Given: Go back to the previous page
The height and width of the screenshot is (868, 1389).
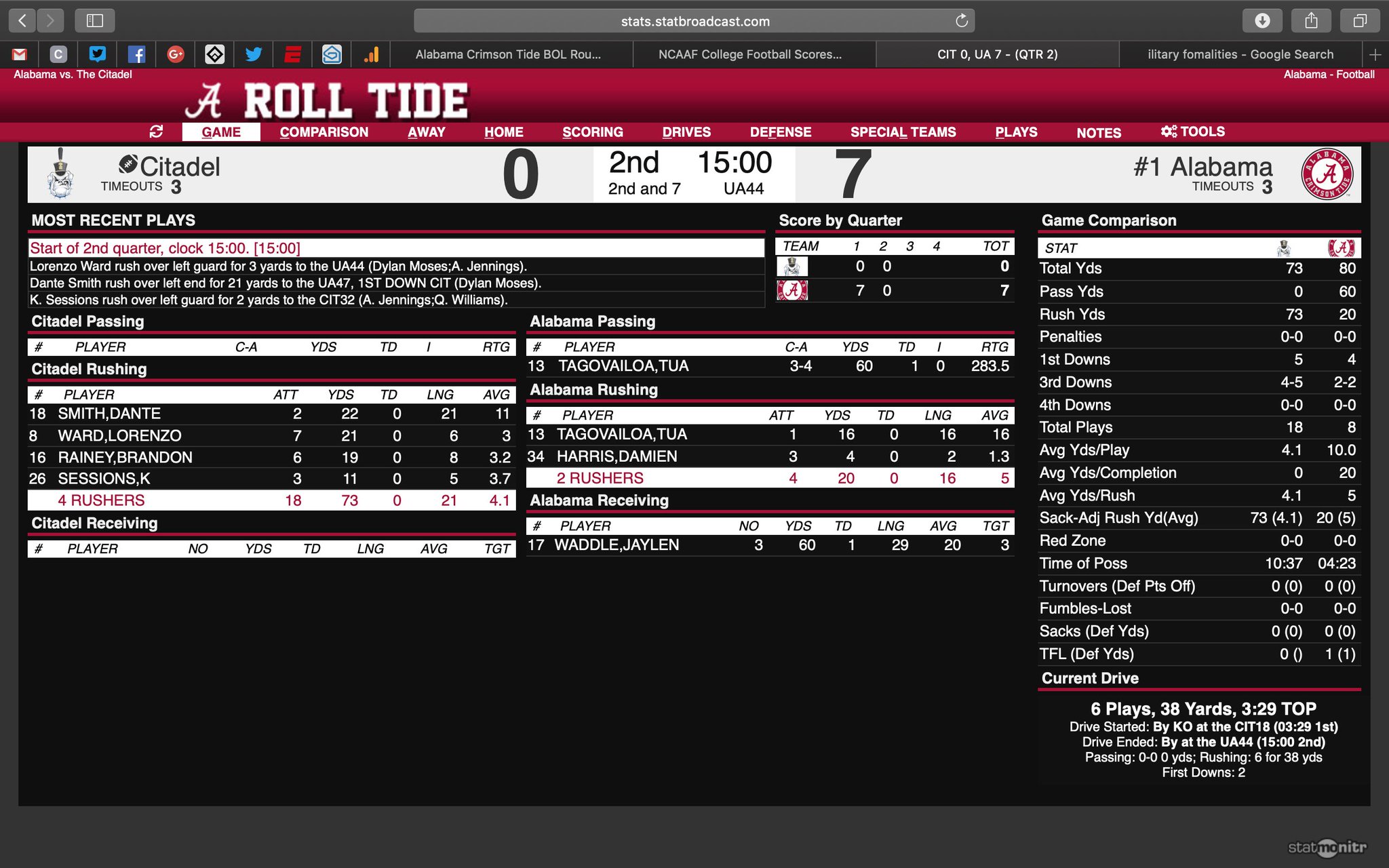Looking at the screenshot, I should pos(22,21).
